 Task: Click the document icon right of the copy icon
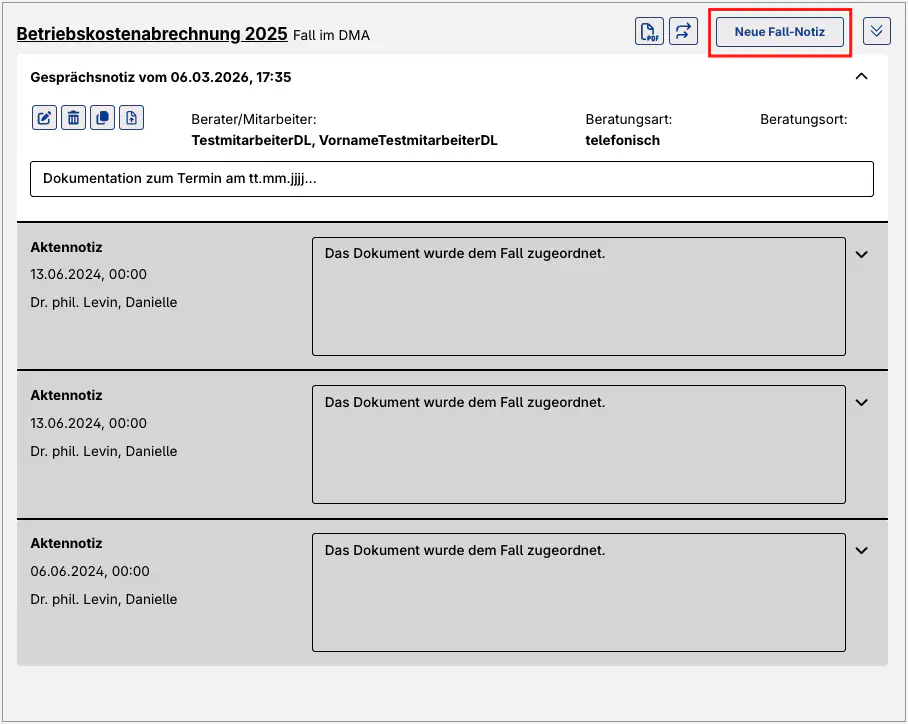click(131, 118)
